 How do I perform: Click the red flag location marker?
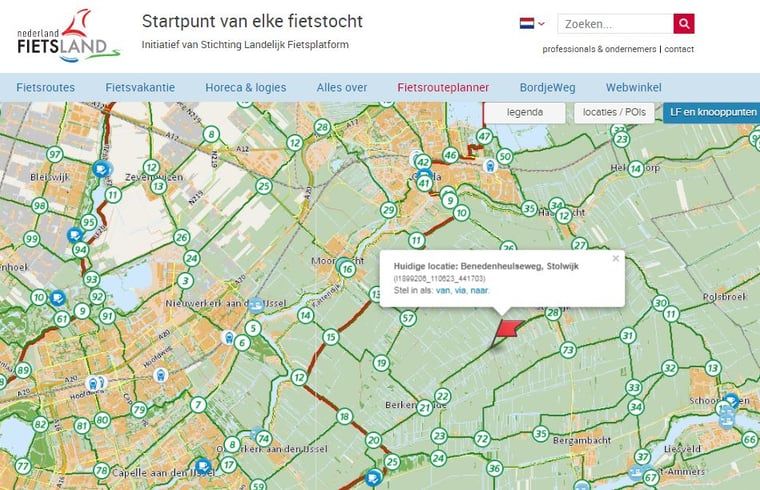[508, 330]
